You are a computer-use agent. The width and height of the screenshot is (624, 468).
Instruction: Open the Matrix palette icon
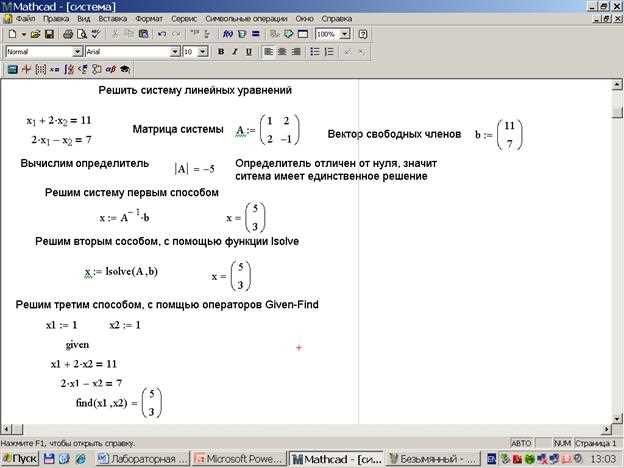pos(40,70)
